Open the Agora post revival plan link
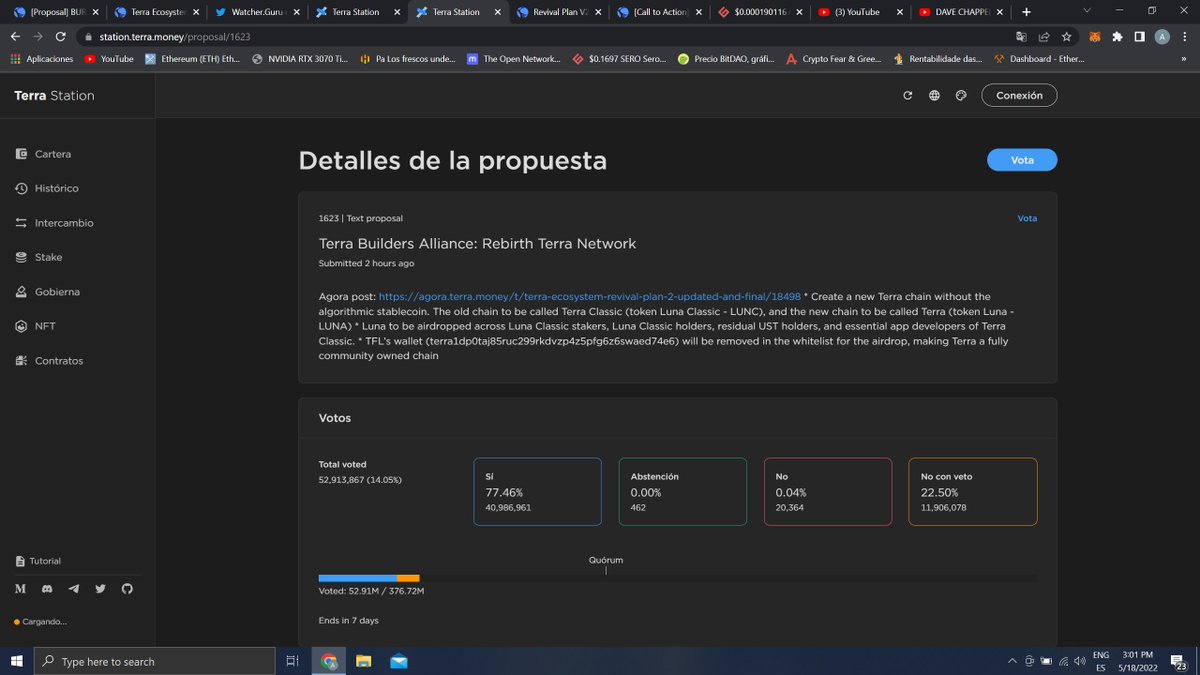 click(590, 296)
